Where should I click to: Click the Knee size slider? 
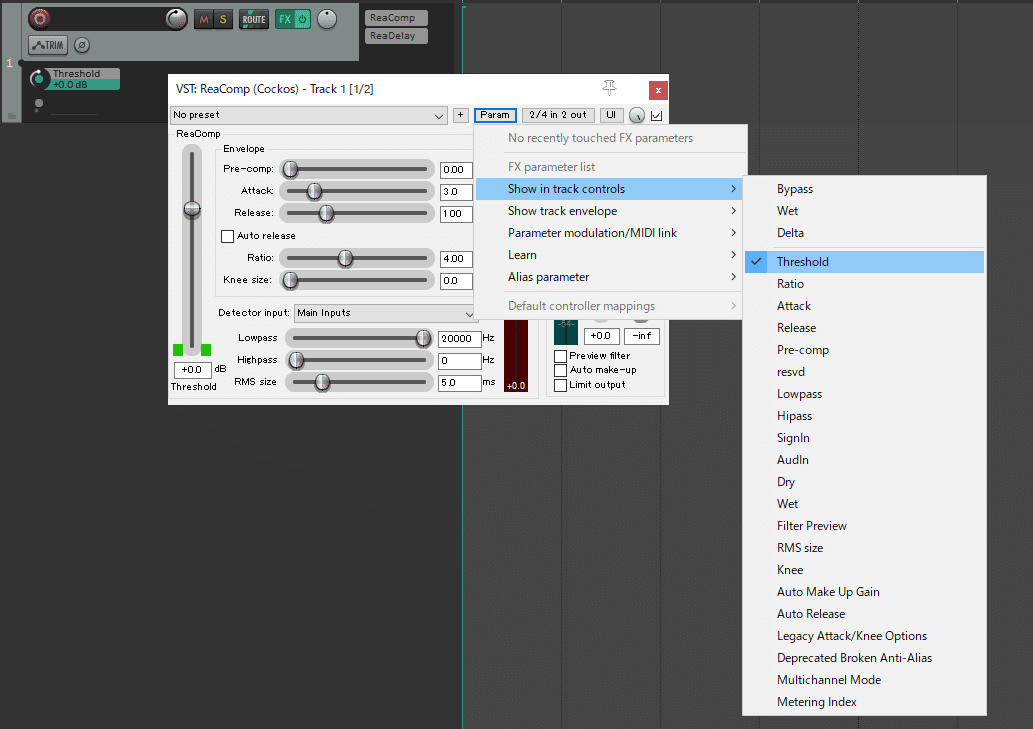[357, 281]
